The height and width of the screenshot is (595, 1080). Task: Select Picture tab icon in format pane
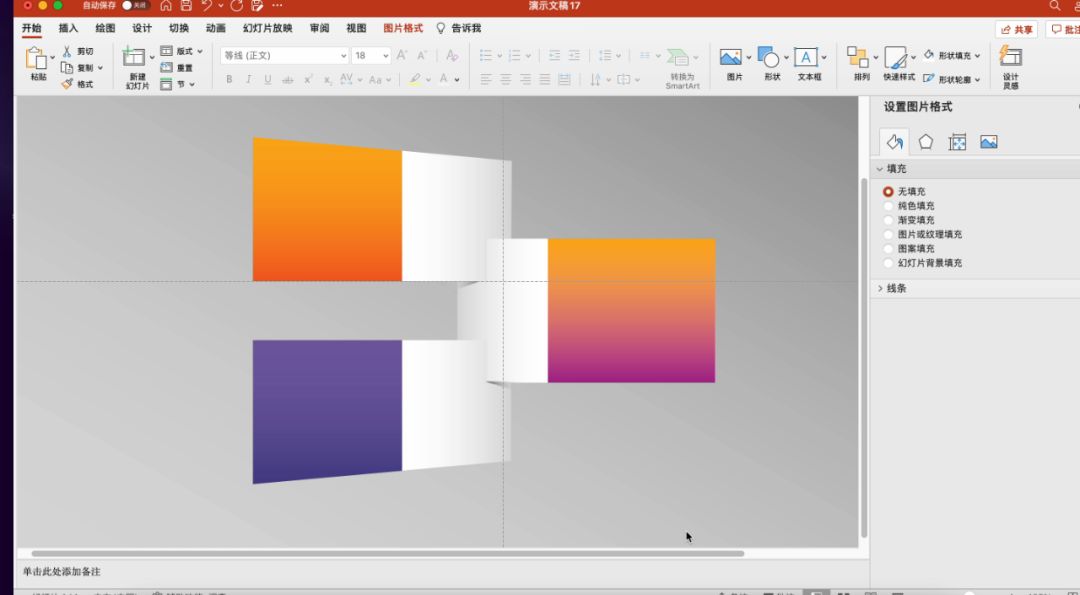point(989,142)
